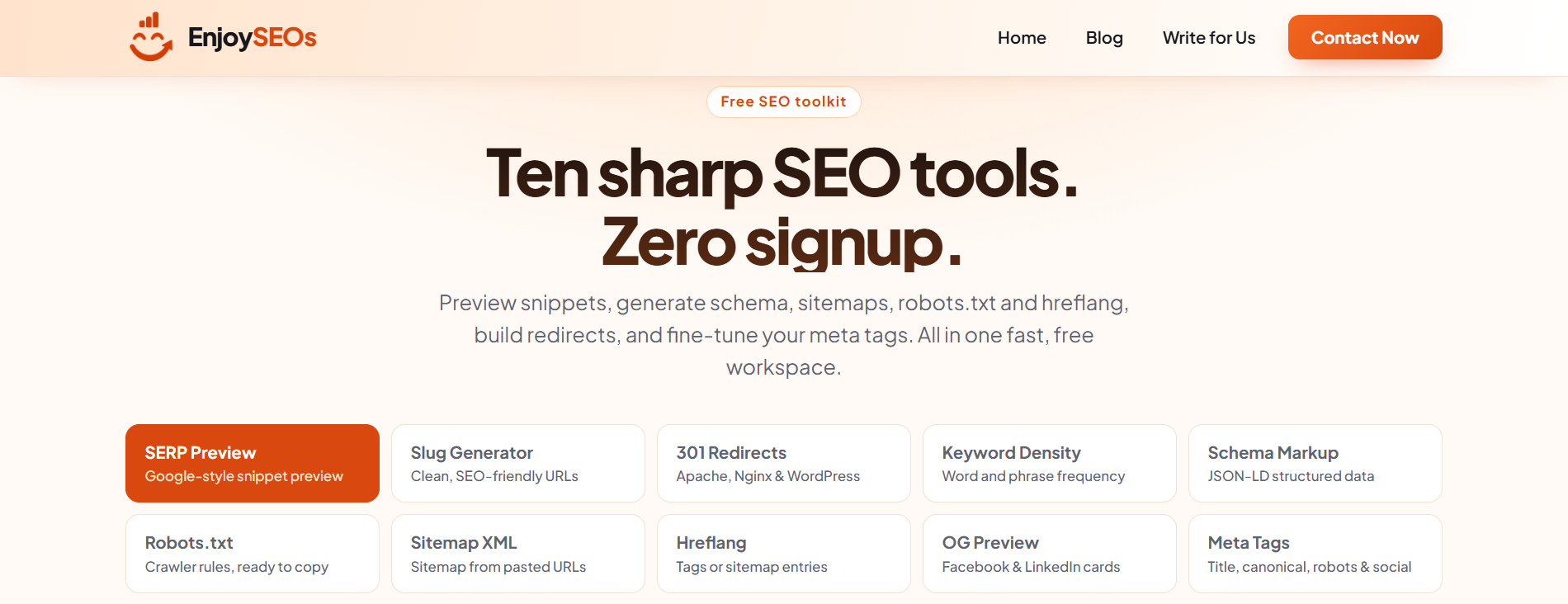Switch to the Slug Generator tool
The image size is (1568, 604).
click(x=518, y=463)
